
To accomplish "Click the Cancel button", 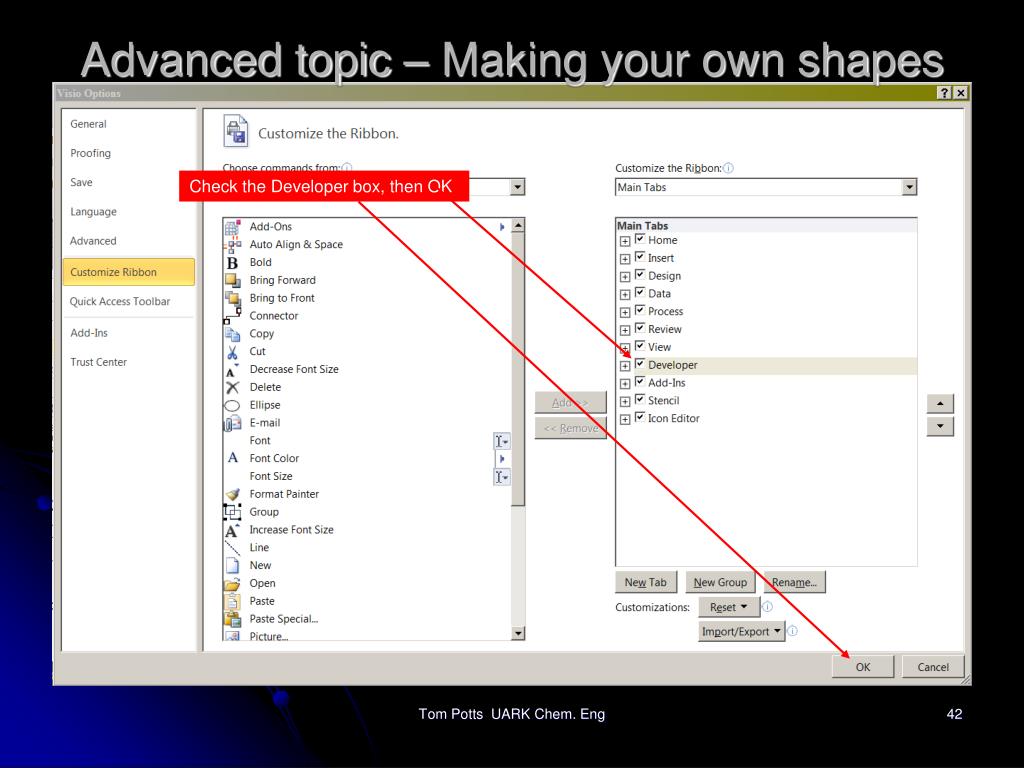I will coord(933,667).
